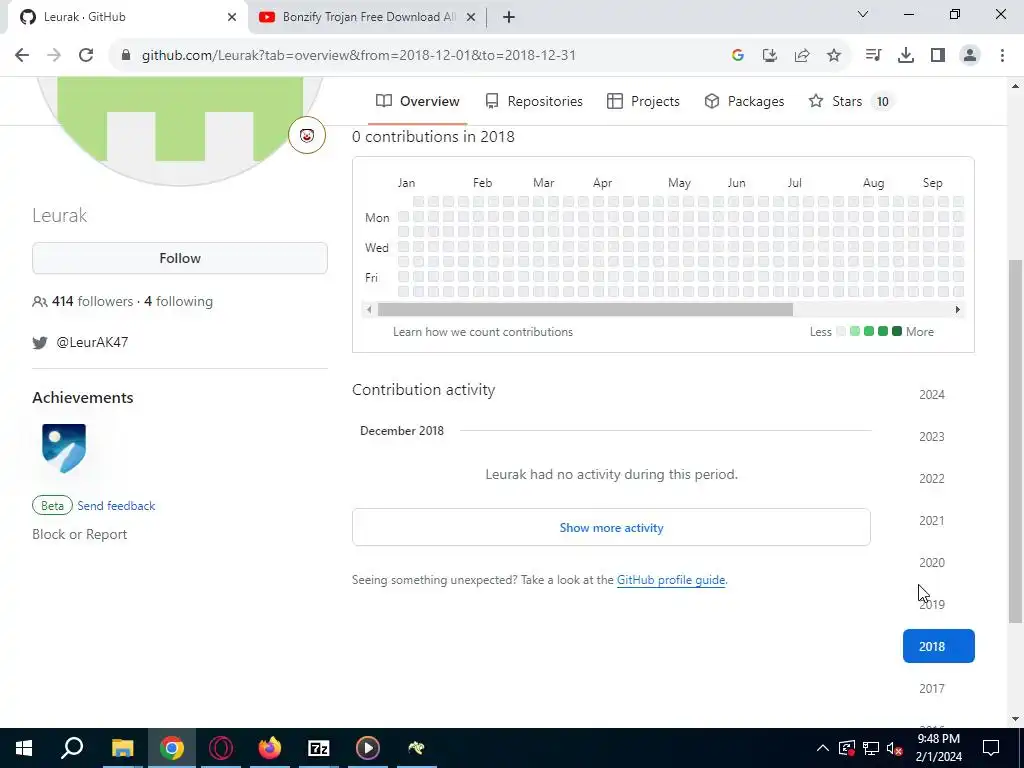Open 7-Zip from taskbar
1024x768 pixels.
point(319,748)
